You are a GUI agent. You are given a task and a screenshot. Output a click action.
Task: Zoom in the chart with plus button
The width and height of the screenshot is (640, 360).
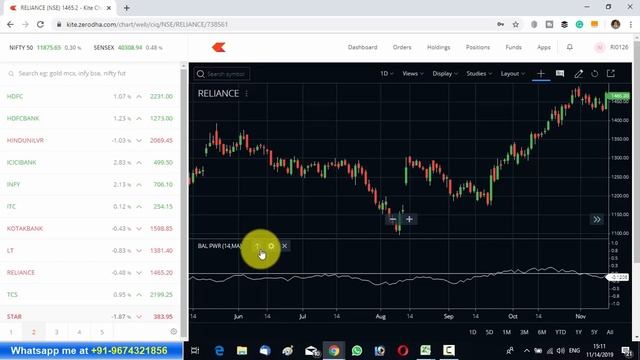click(409, 219)
